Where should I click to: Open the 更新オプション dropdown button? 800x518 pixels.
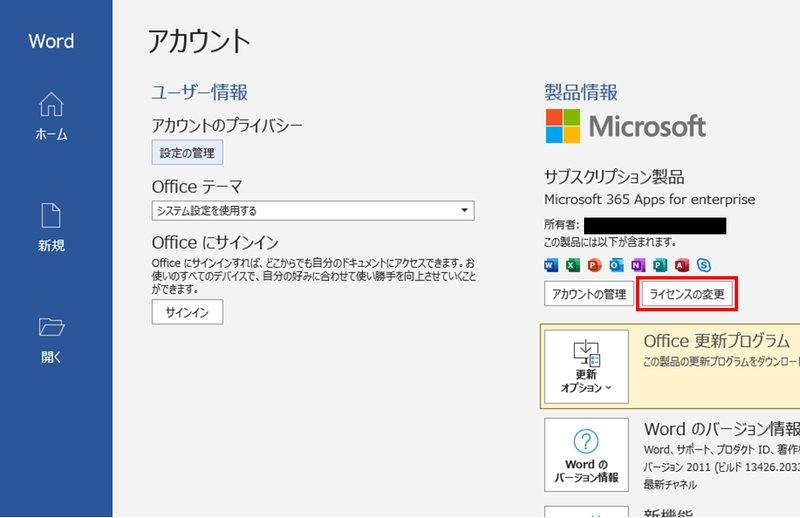(x=586, y=366)
